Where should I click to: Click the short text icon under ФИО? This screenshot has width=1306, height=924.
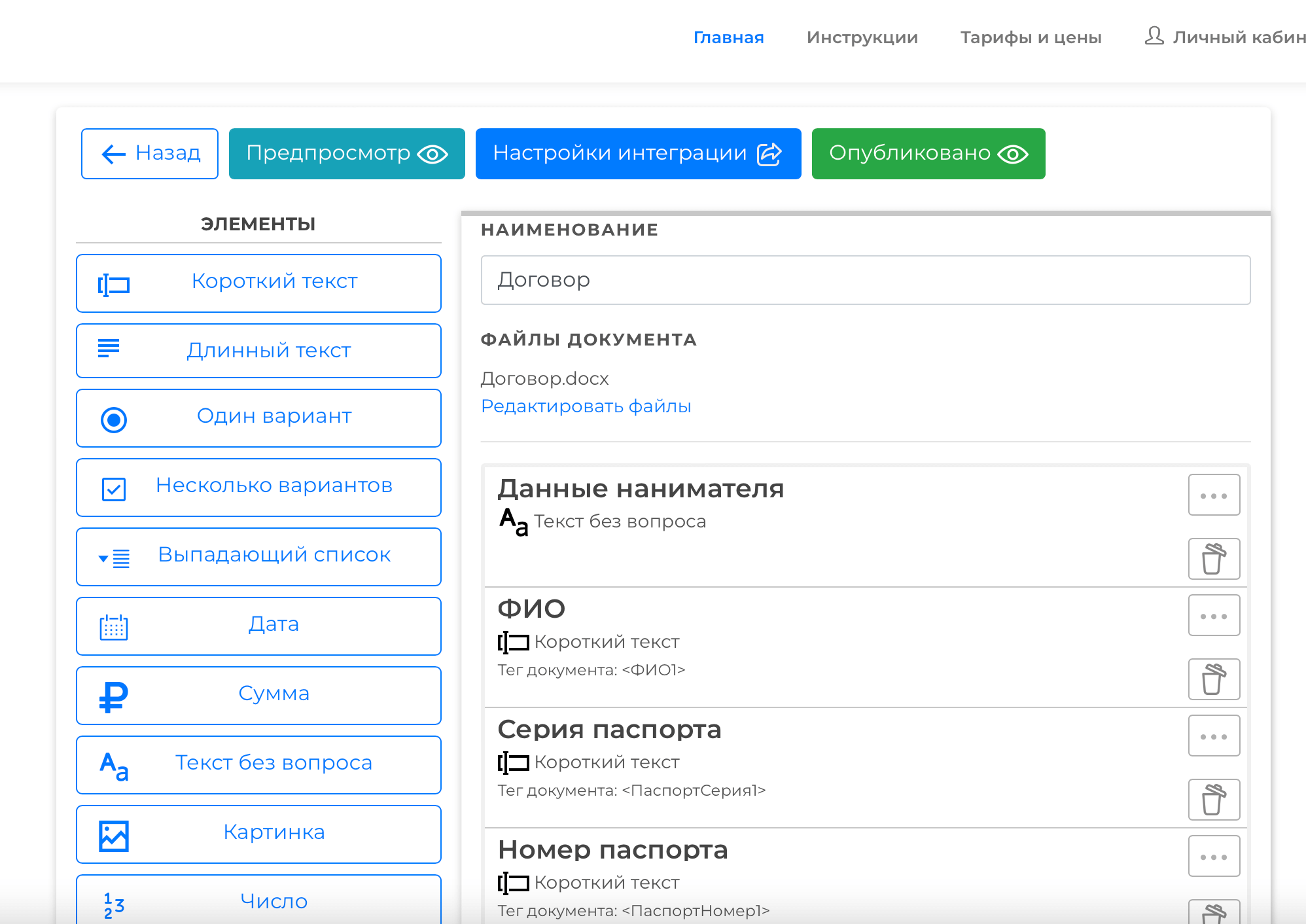[514, 643]
